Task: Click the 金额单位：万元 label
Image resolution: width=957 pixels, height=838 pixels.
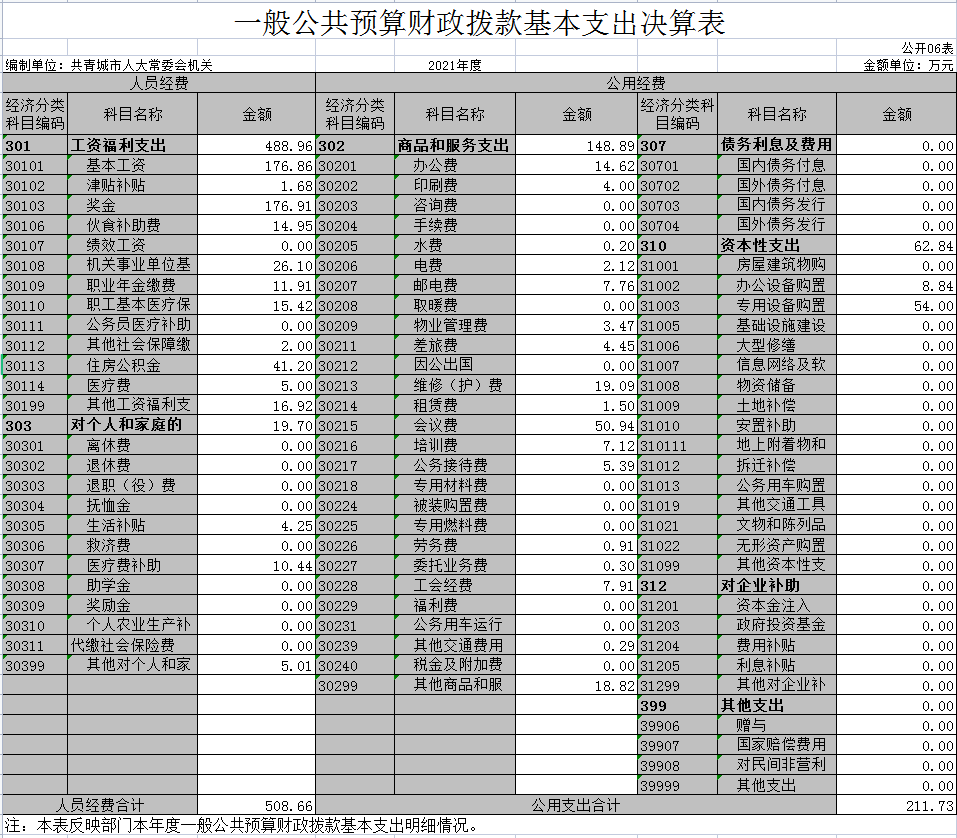Action: click(908, 65)
